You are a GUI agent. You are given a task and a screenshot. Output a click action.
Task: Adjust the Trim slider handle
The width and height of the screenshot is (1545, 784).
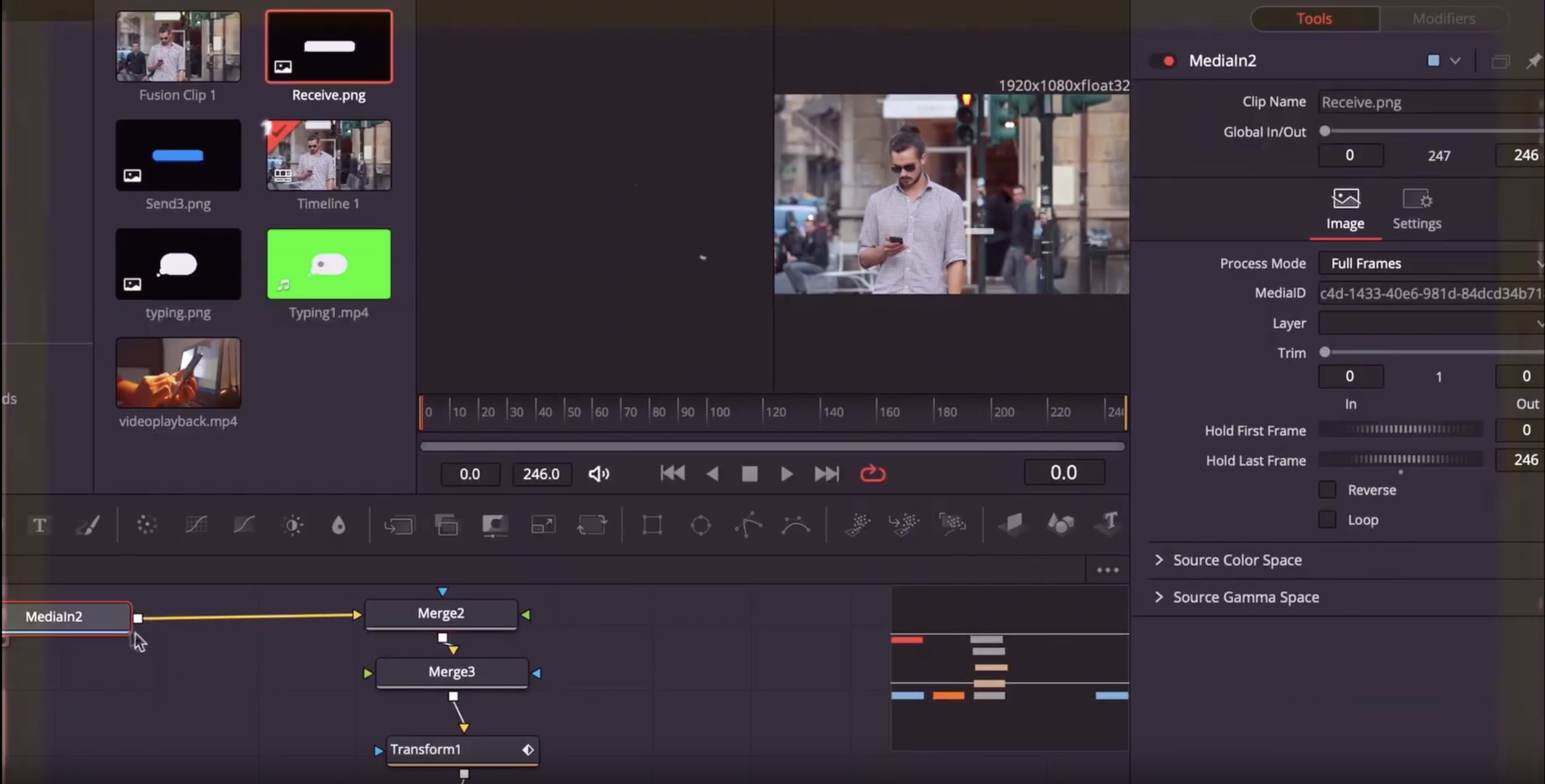(1325, 352)
